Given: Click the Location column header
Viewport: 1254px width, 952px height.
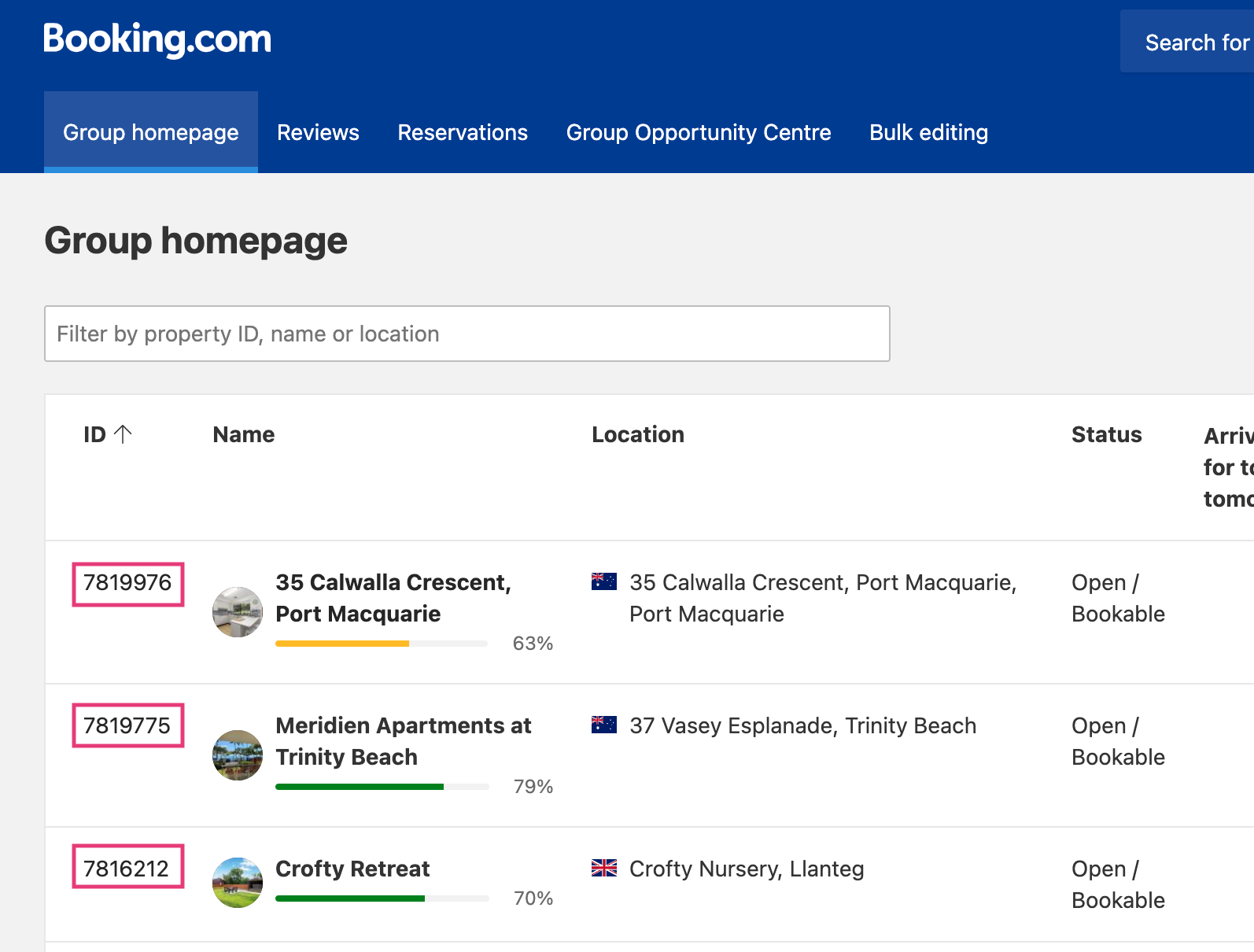Looking at the screenshot, I should point(638,434).
